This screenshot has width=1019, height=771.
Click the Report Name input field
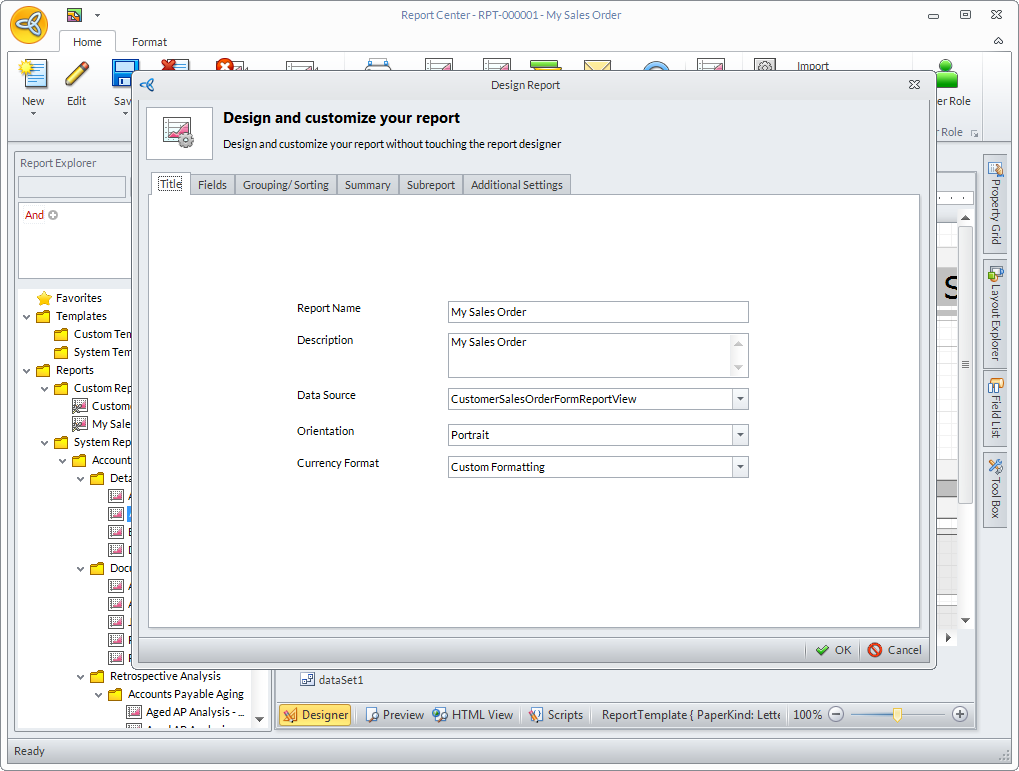[597, 312]
